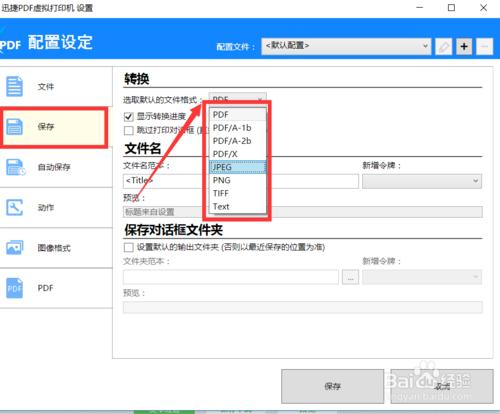Enable the skip print dialog checkbox
The width and height of the screenshot is (500, 414).
tap(128, 130)
